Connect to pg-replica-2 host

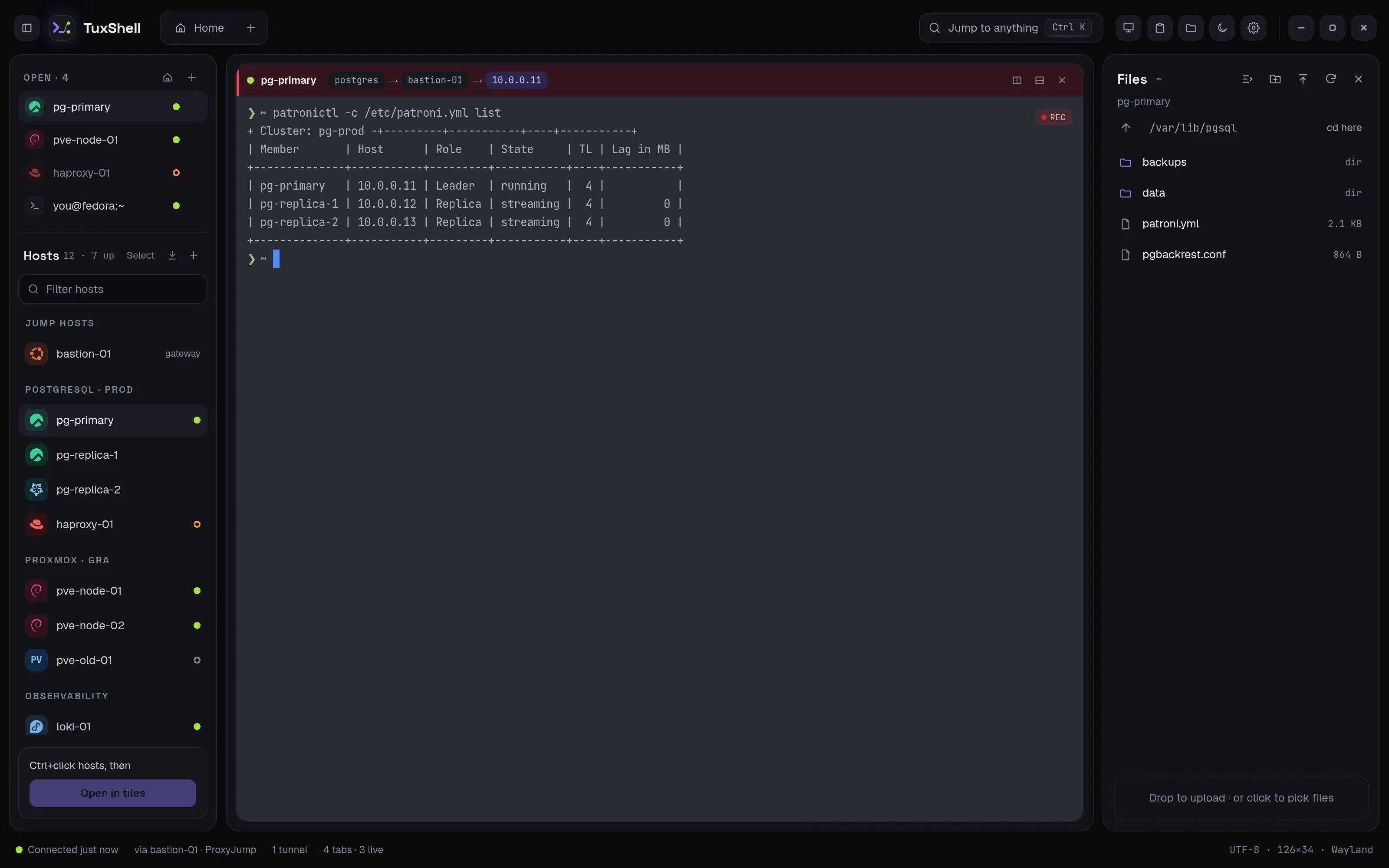[x=112, y=490]
